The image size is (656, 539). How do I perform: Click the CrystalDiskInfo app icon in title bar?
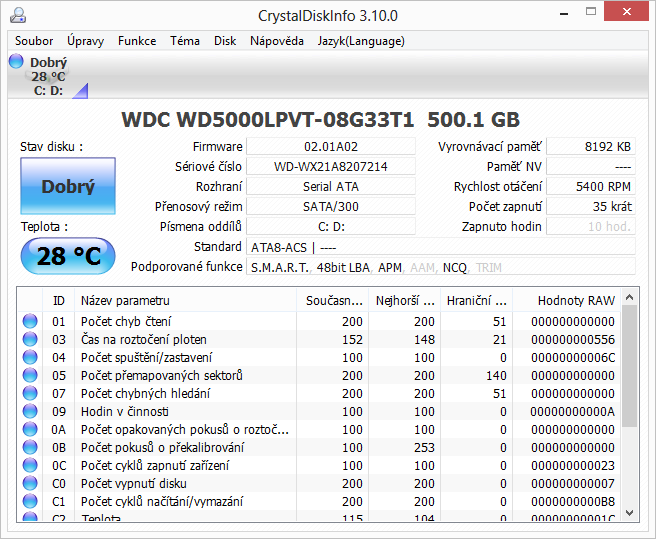19,14
